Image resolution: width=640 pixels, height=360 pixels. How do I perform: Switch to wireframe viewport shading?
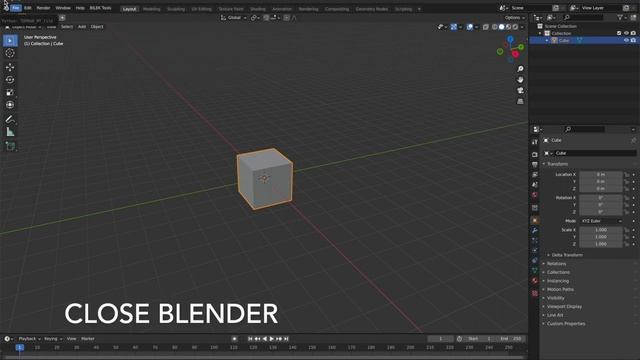495,27
